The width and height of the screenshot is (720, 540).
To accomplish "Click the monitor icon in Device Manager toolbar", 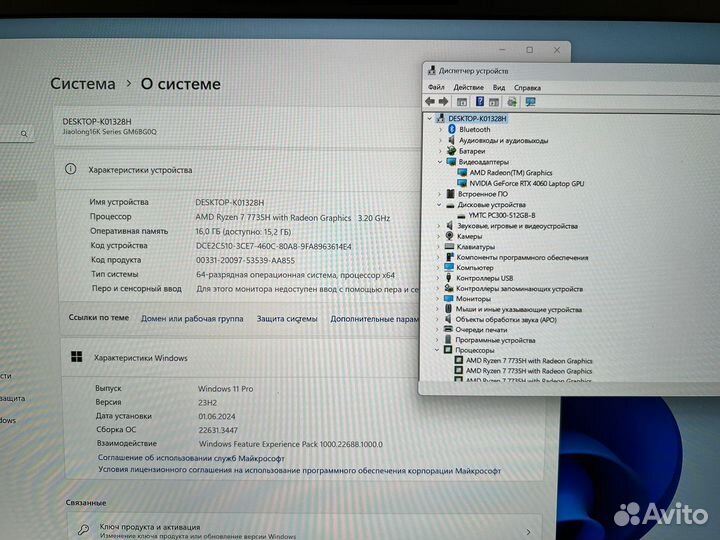I will click(x=530, y=102).
